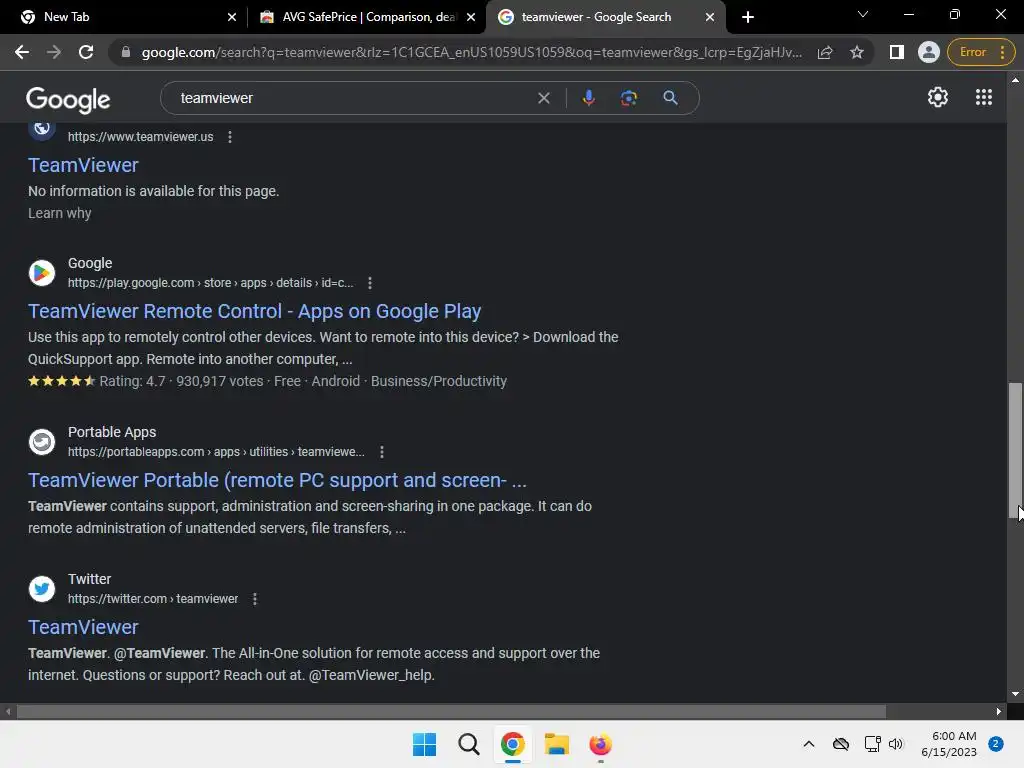Click the Error update button

981,52
